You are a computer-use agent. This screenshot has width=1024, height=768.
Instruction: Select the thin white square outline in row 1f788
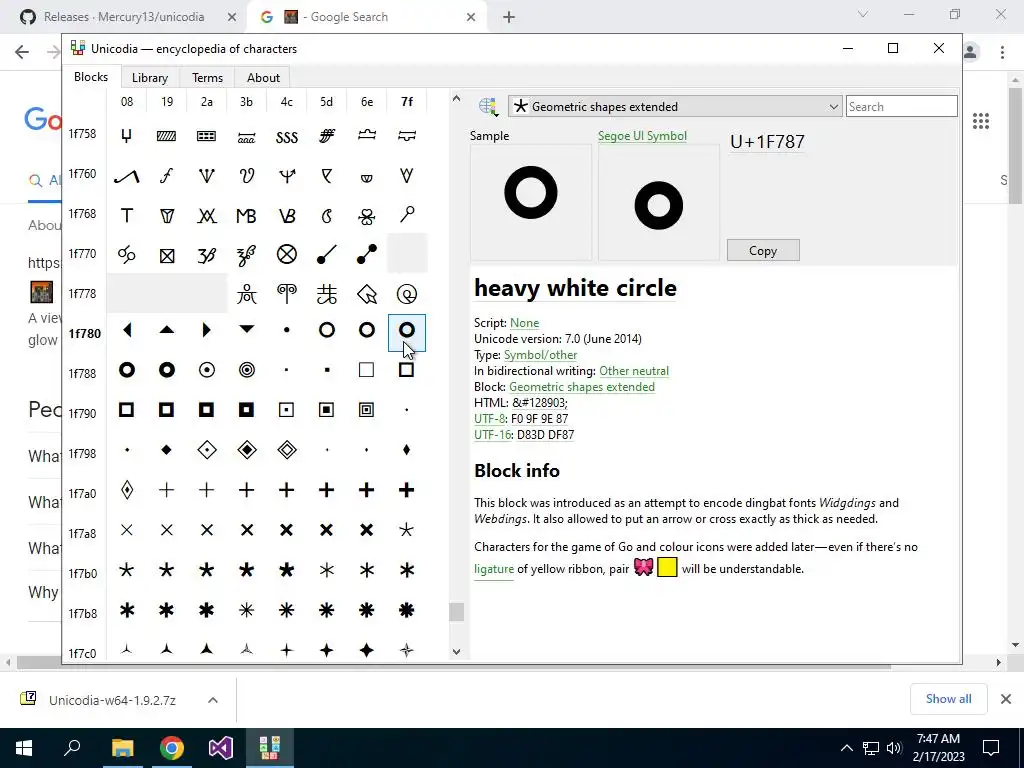[x=367, y=370]
